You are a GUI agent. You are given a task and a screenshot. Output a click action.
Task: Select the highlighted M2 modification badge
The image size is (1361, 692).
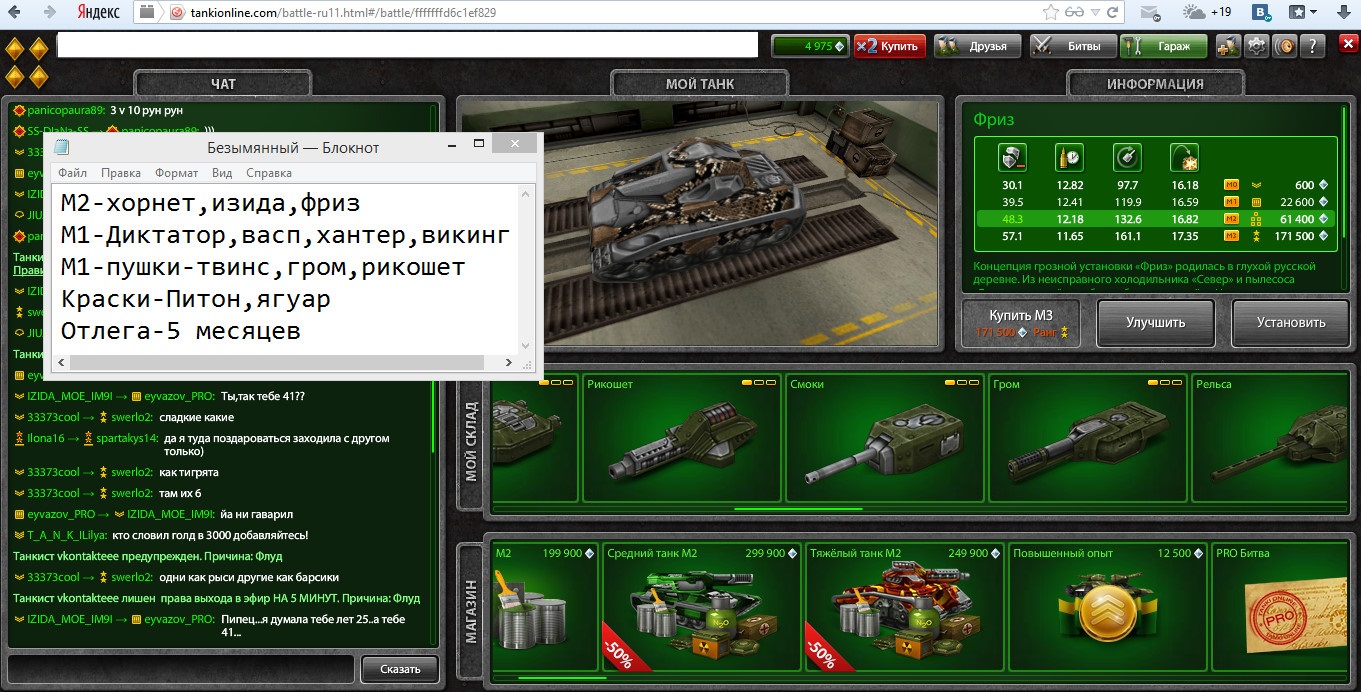point(1231,219)
